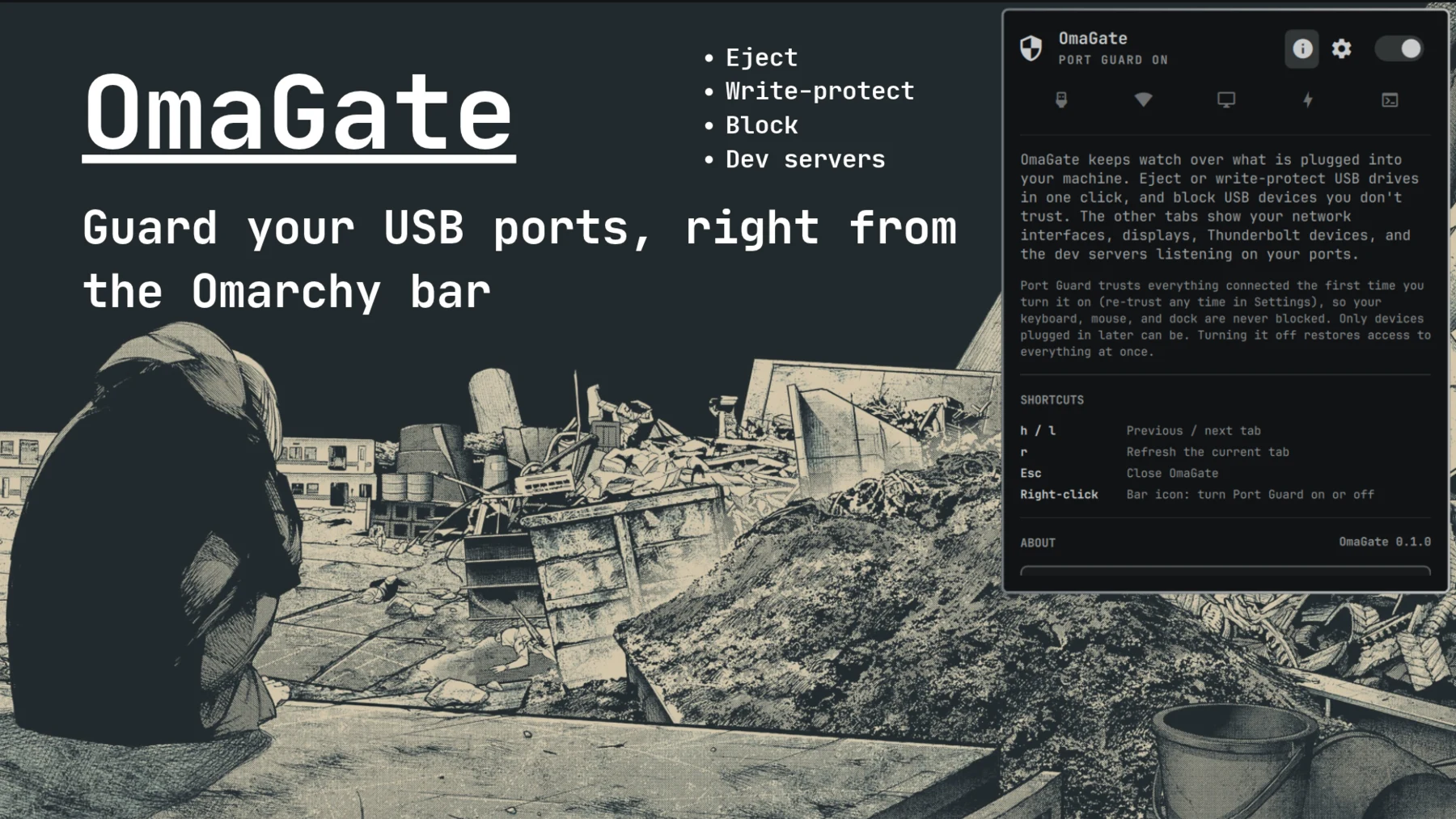Switch to the USB drives tab icon
This screenshot has height=819, width=1456.
coord(1061,99)
